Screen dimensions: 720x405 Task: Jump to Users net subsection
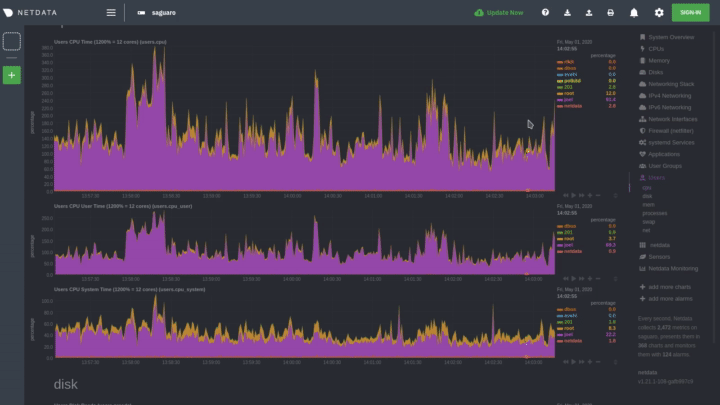646,231
